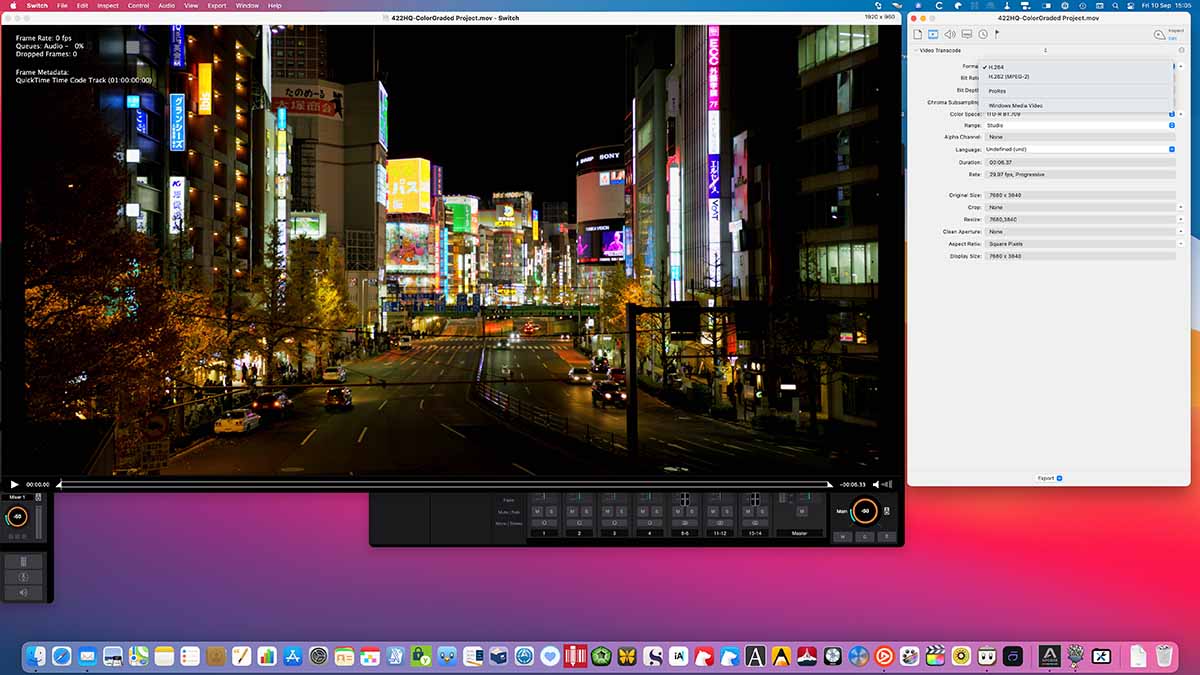Open the Language dropdown set to Undefined

click(x=1080, y=149)
